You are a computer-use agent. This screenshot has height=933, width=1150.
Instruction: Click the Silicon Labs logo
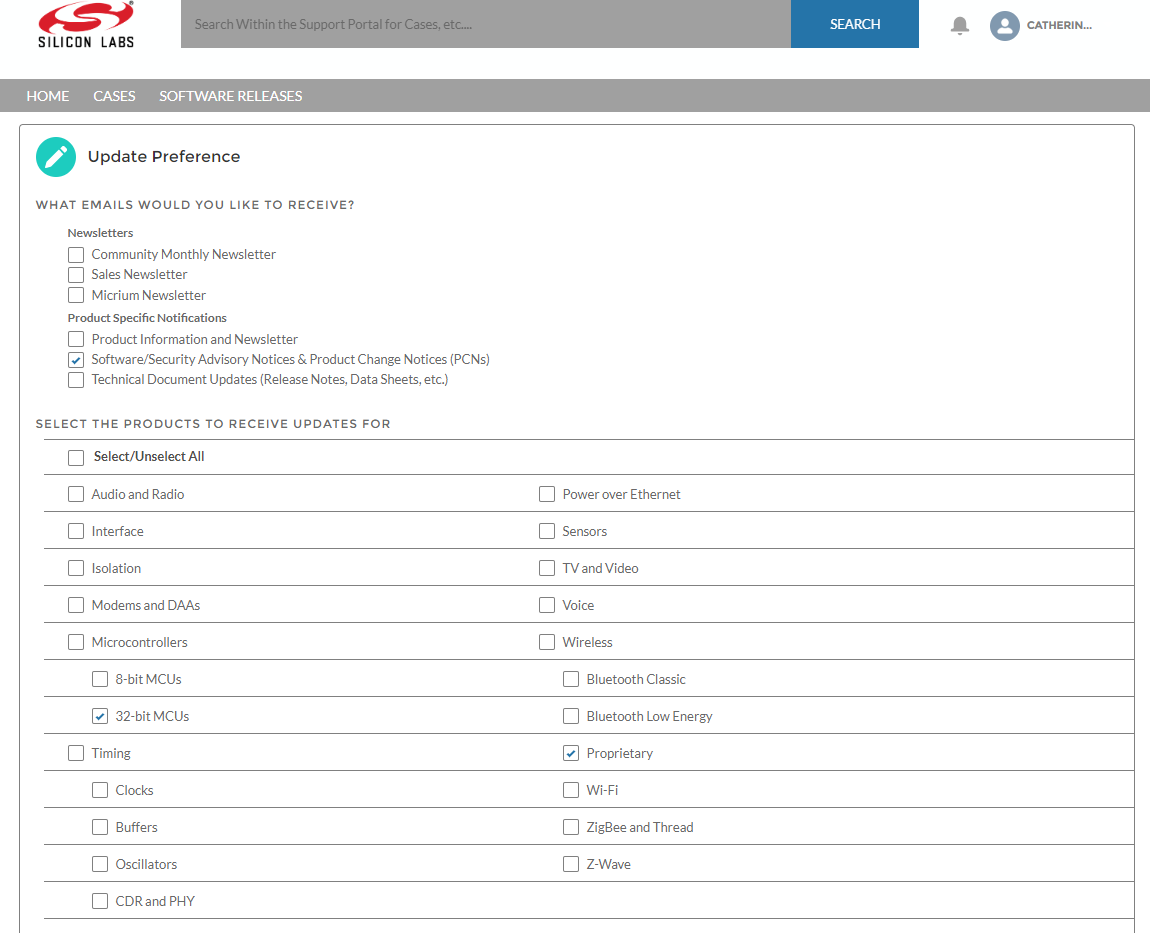point(85,25)
